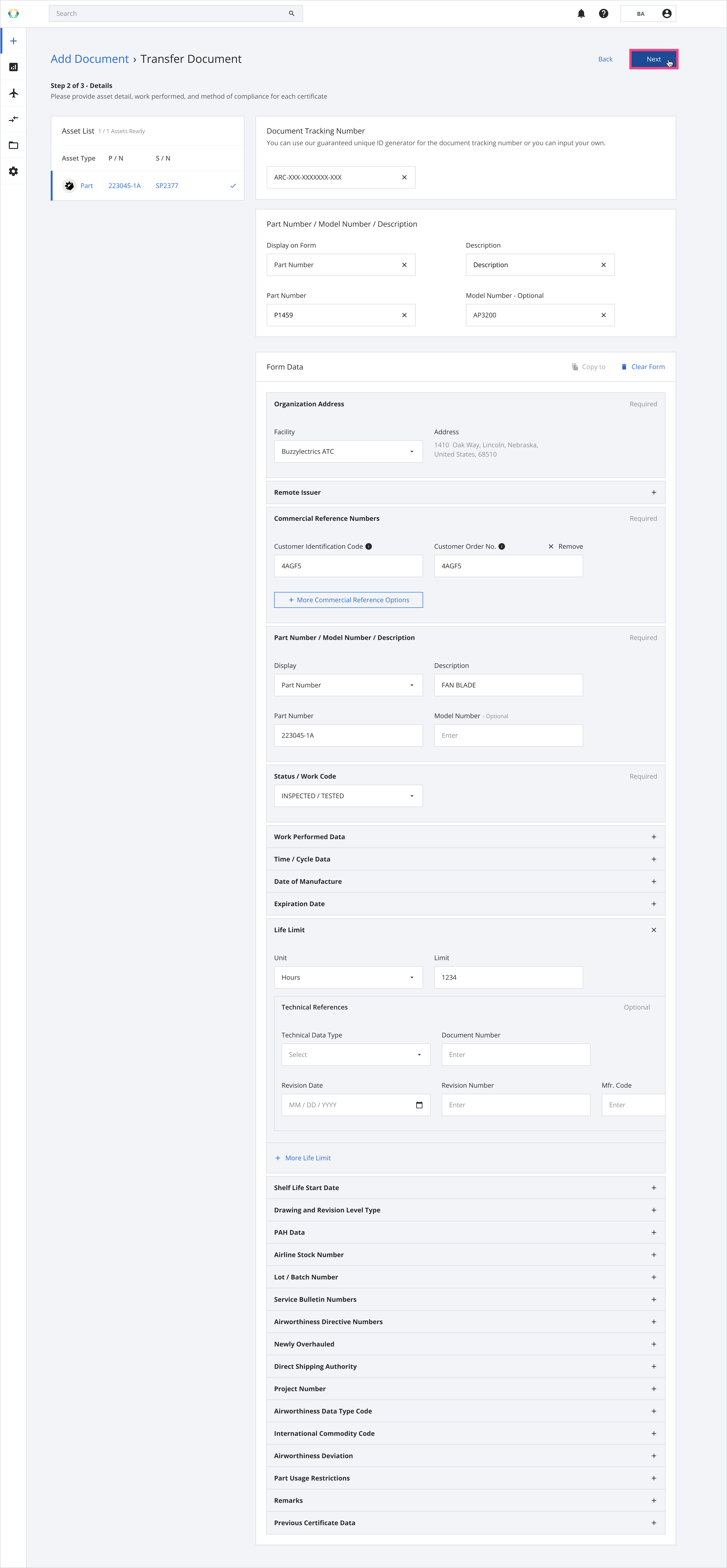Viewport: 727px width, 1568px height.
Task: Open the Facility Buzzylectrics ATC dropdown
Action: (348, 452)
